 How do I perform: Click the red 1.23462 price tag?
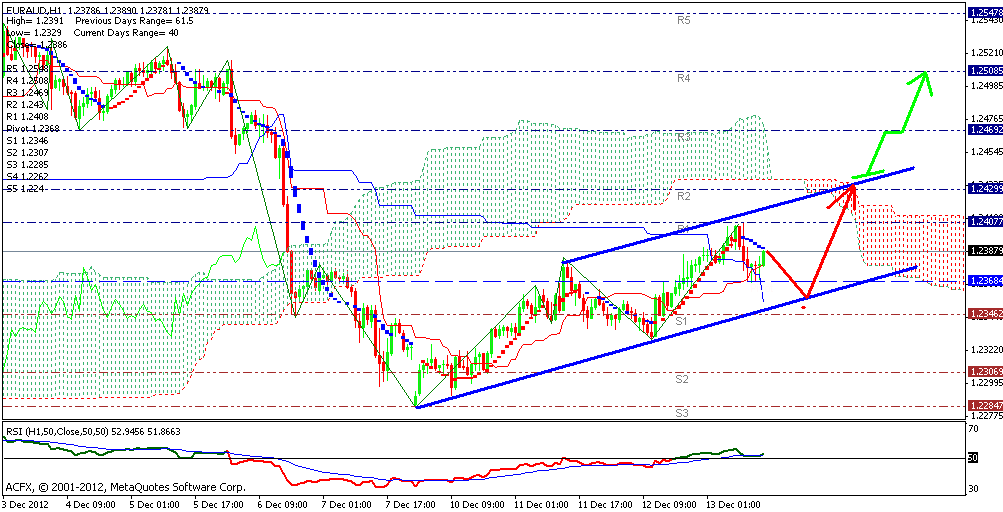coord(984,314)
